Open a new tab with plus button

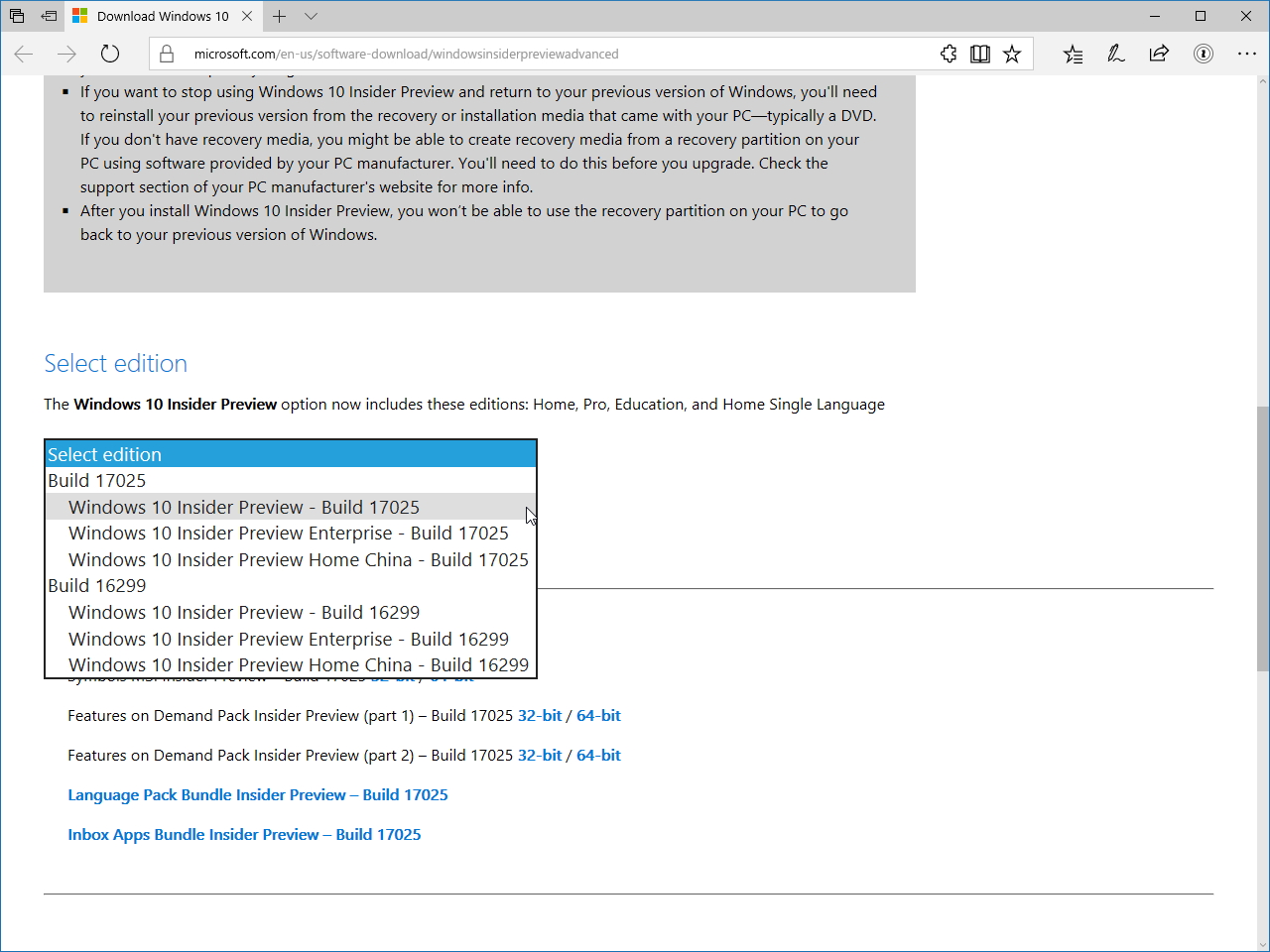coord(280,16)
